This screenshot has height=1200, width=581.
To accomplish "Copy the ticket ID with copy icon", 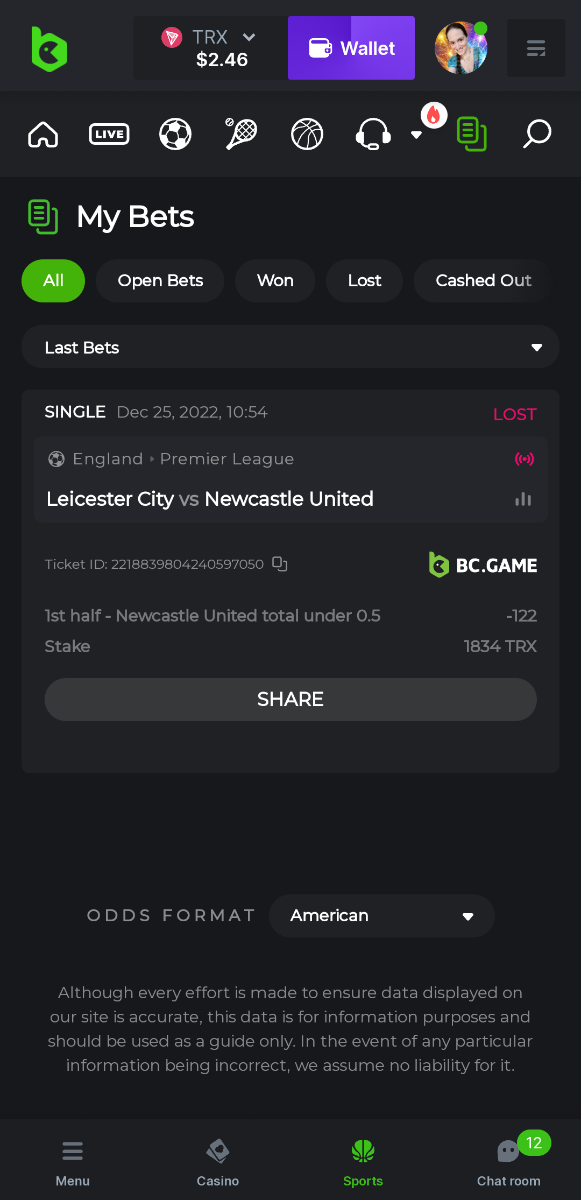I will coord(280,564).
